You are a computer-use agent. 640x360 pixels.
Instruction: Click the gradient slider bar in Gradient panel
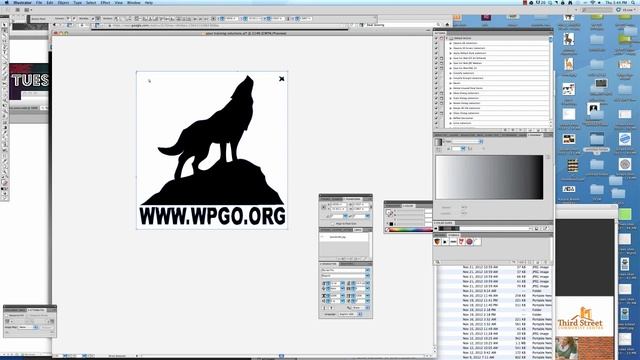pos(489,177)
